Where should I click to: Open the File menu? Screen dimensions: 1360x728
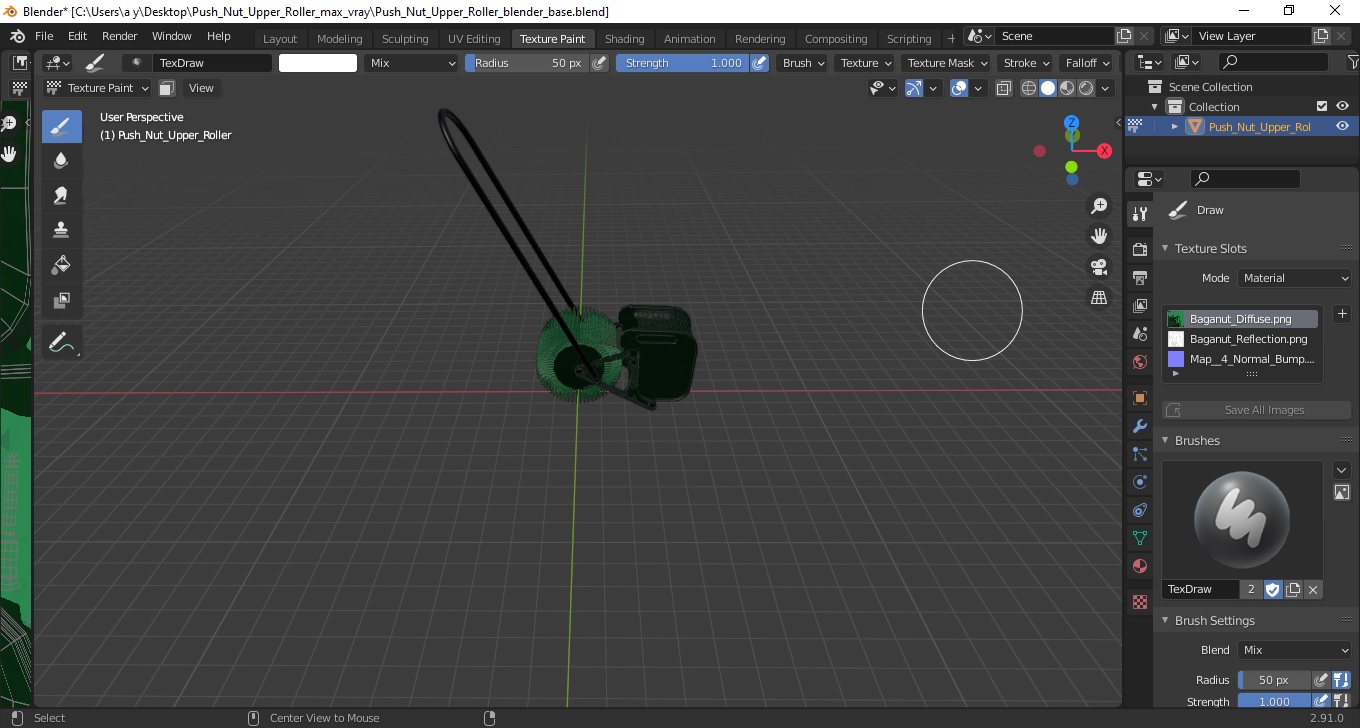pyautogui.click(x=44, y=36)
